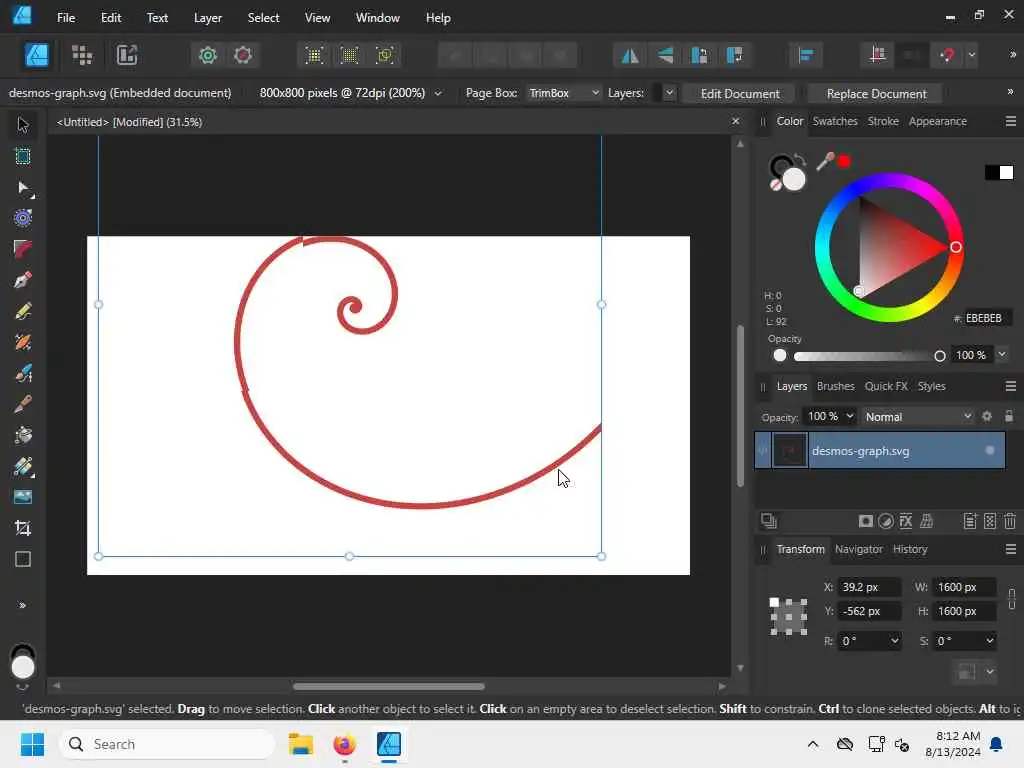The width and height of the screenshot is (1024, 768).
Task: Toggle snapping magnet in toolbar
Action: (948, 56)
